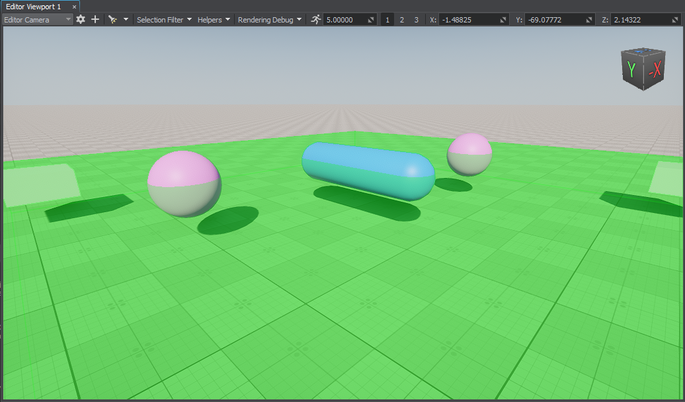
Task: Expand the Selection Filter dropdown
Action: click(x=164, y=19)
